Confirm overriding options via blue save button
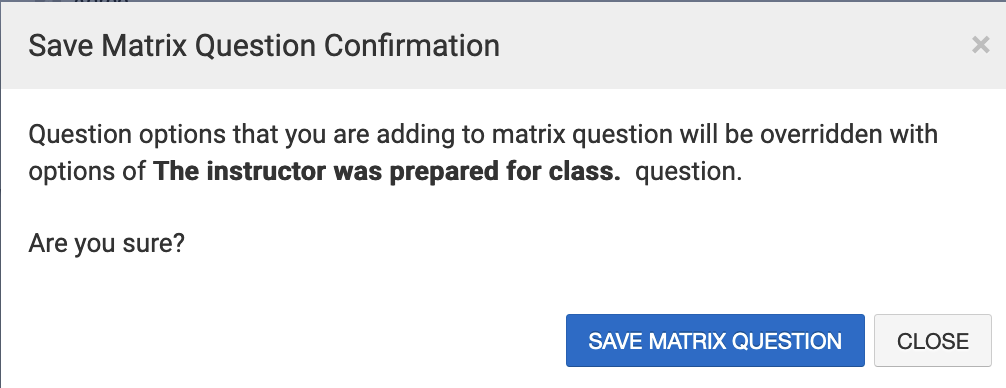Viewport: 1006px width, 388px height. point(715,341)
